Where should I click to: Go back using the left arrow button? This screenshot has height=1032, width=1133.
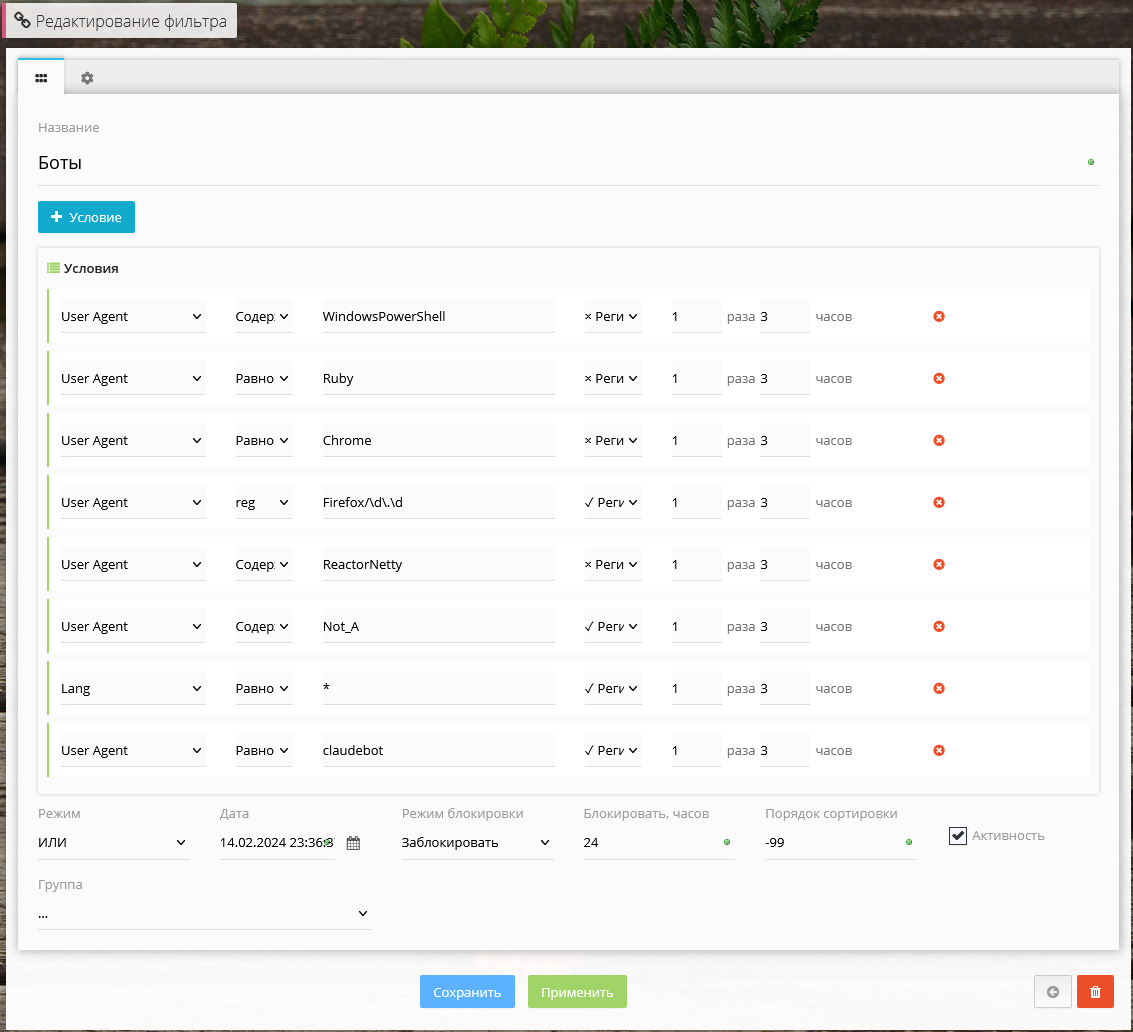click(x=1052, y=992)
